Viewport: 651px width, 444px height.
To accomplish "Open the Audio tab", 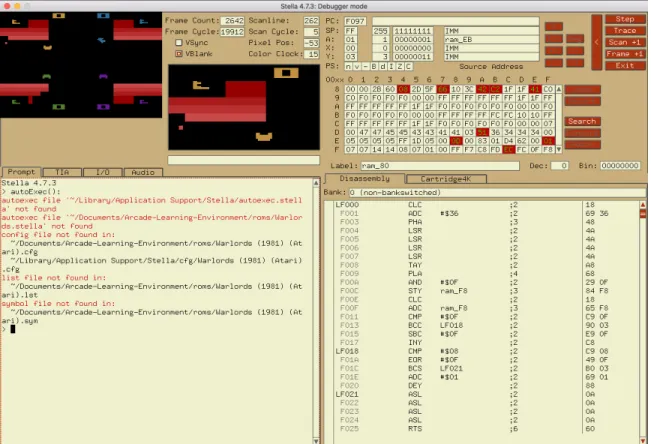I will pos(143,172).
